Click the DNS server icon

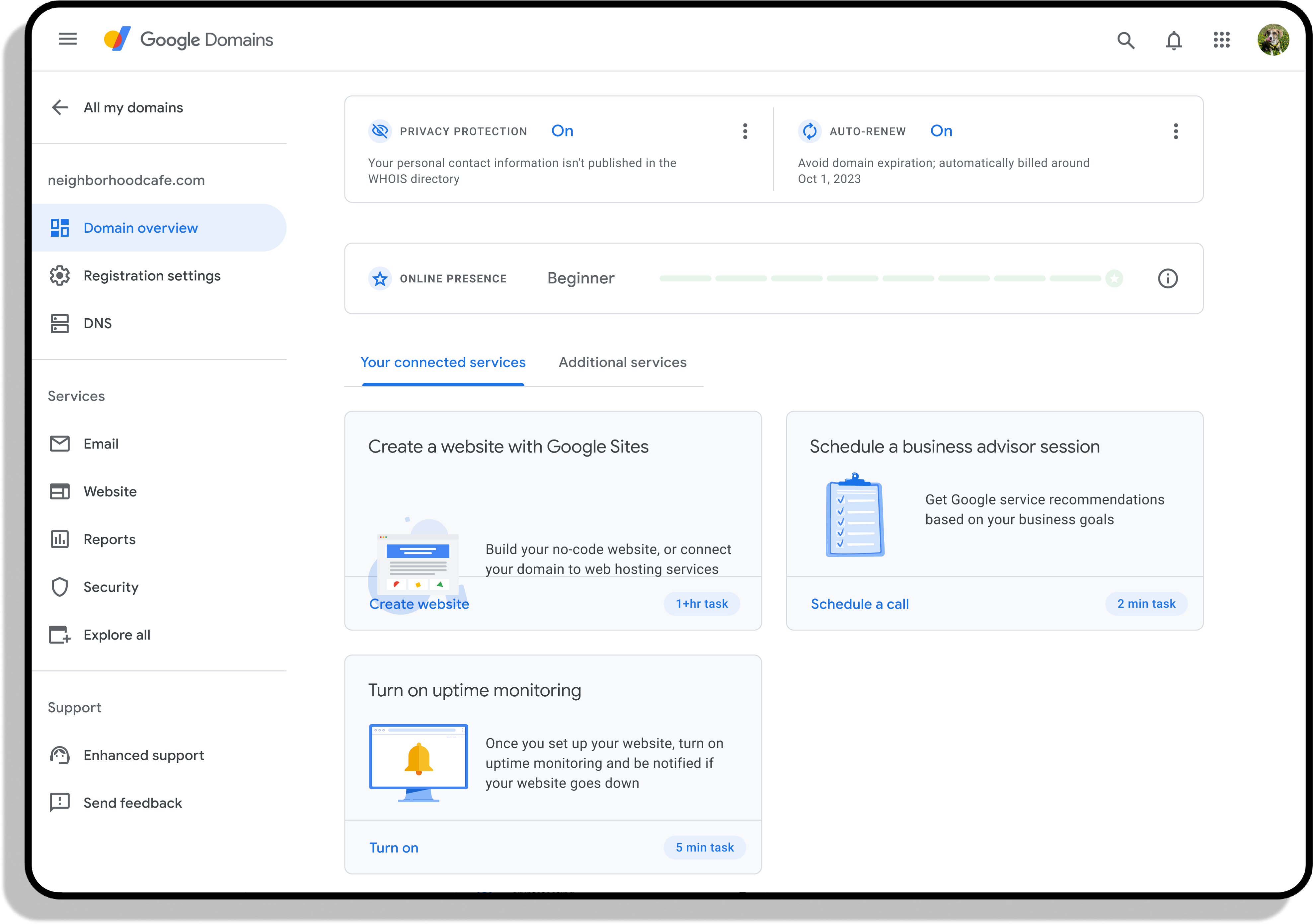[59, 323]
